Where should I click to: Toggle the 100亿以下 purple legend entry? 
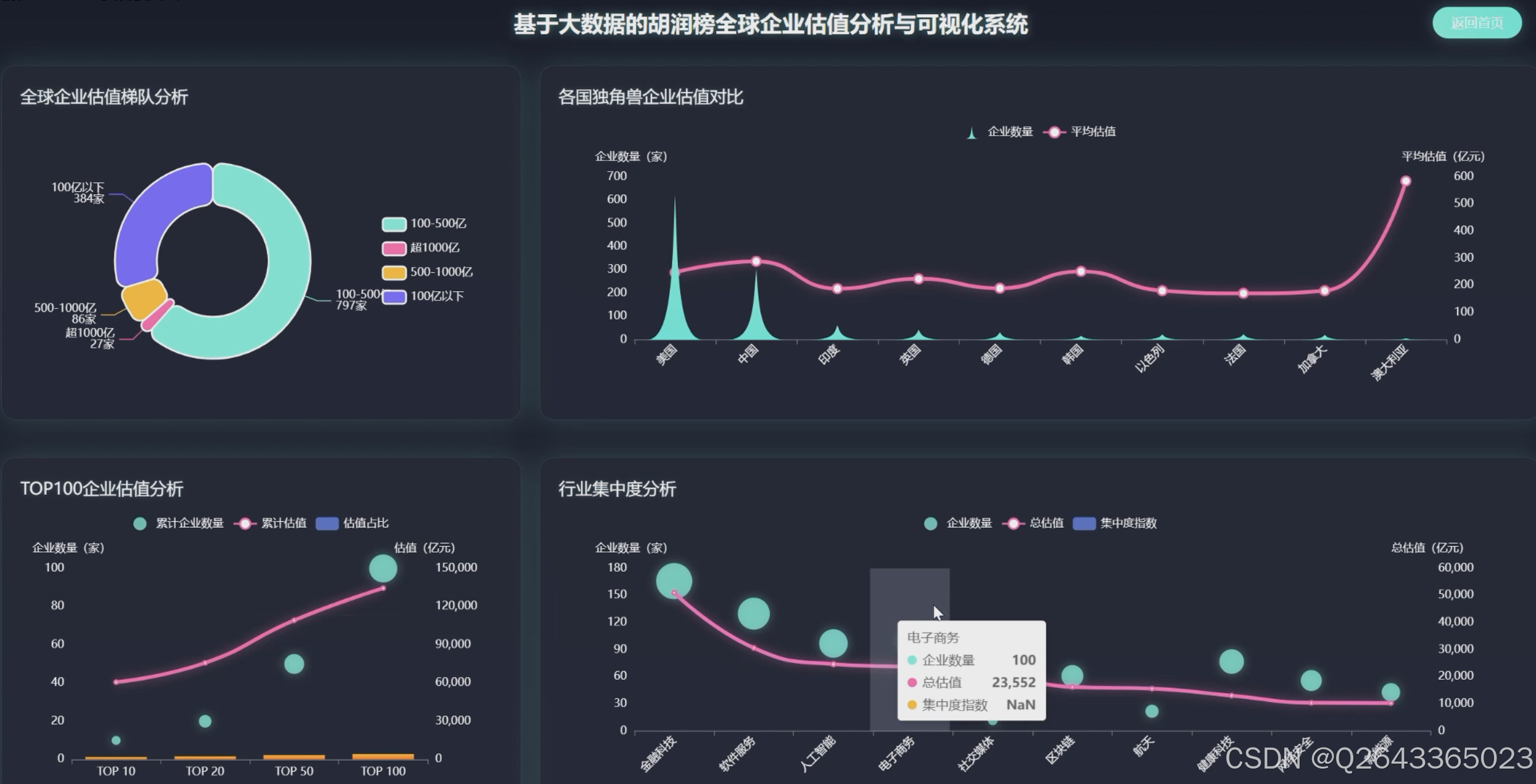tap(394, 297)
